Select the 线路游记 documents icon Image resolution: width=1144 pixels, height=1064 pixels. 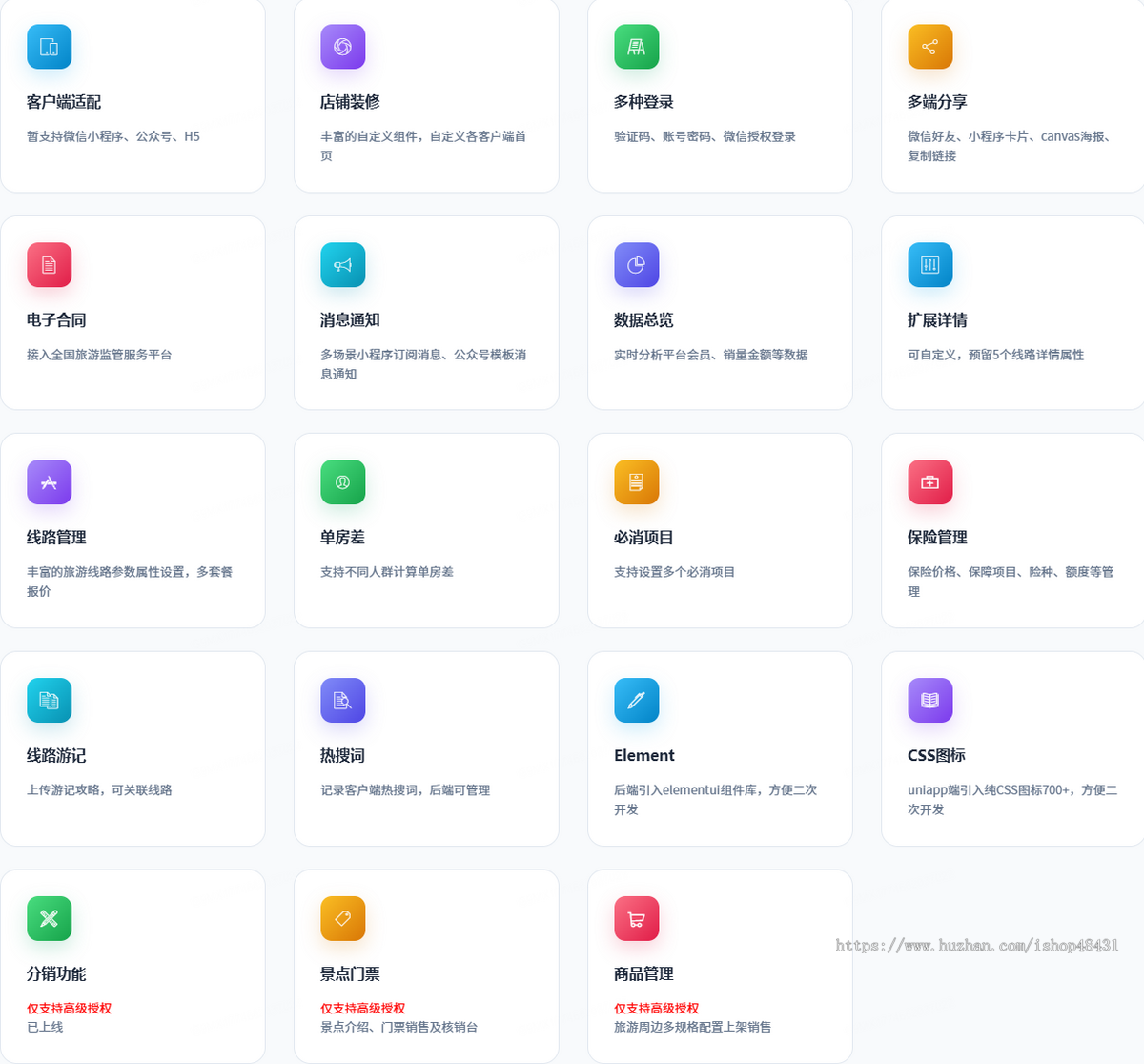[50, 701]
